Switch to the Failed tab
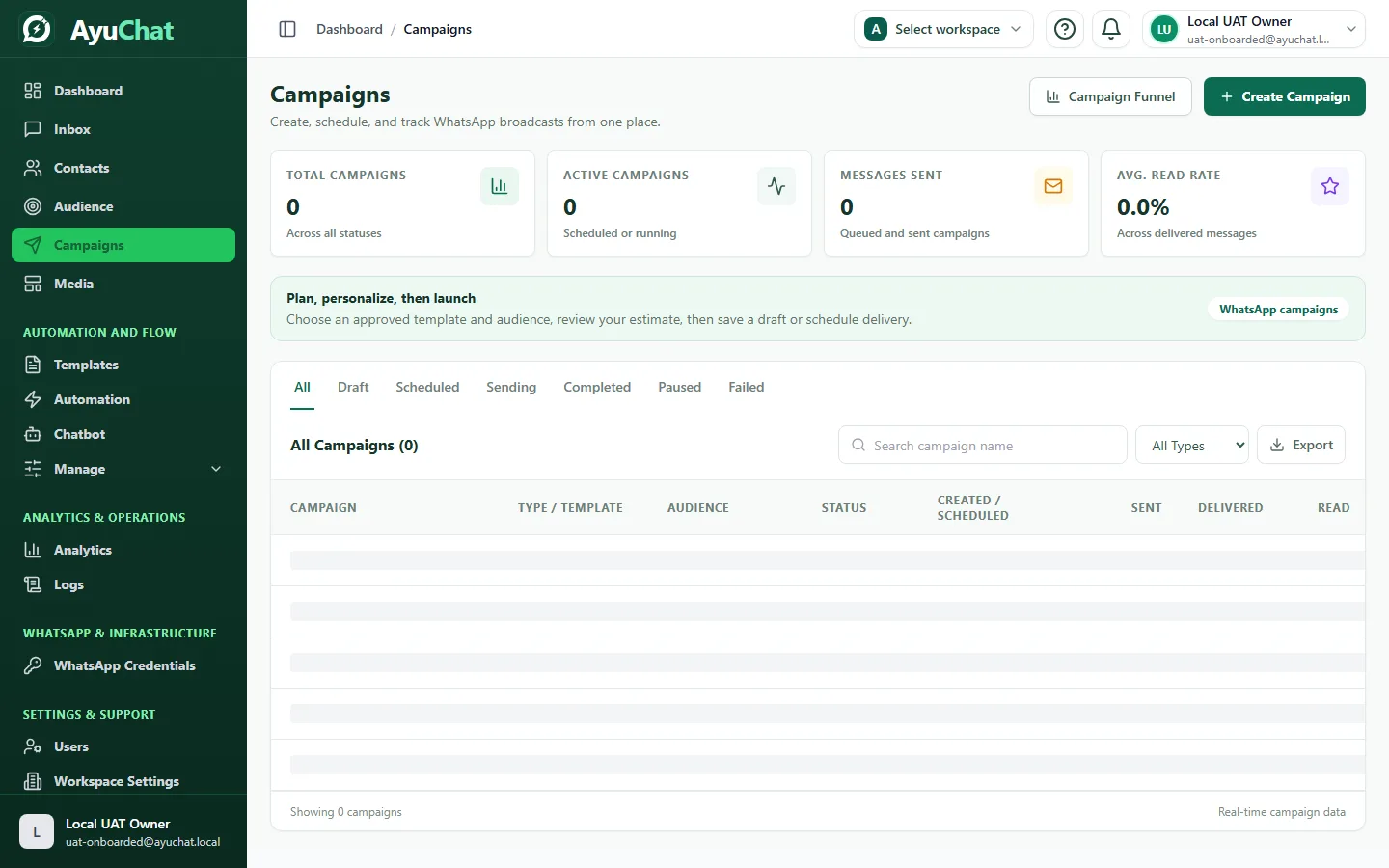The height and width of the screenshot is (868, 1389). point(747,387)
